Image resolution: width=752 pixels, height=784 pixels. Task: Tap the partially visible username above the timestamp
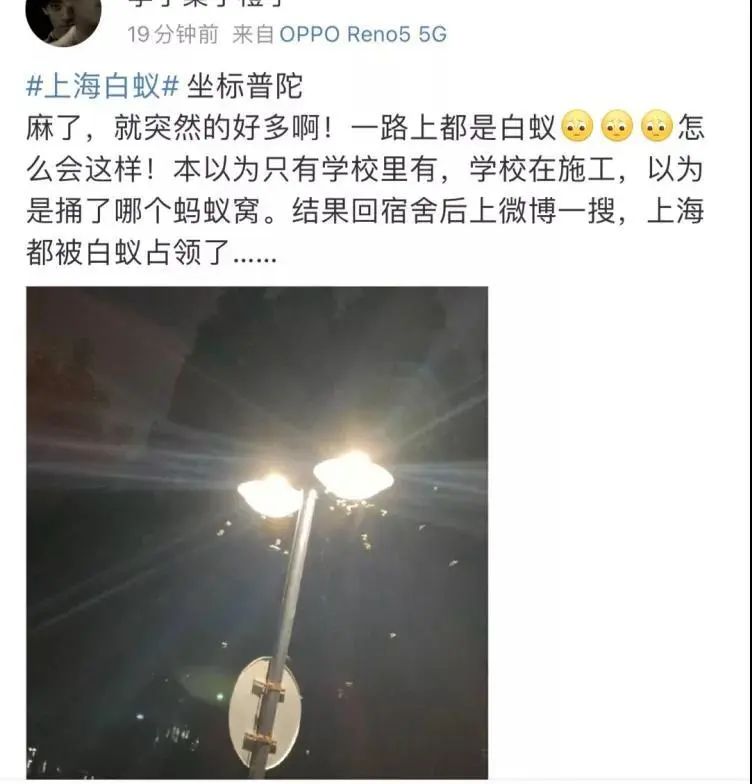(207, 4)
